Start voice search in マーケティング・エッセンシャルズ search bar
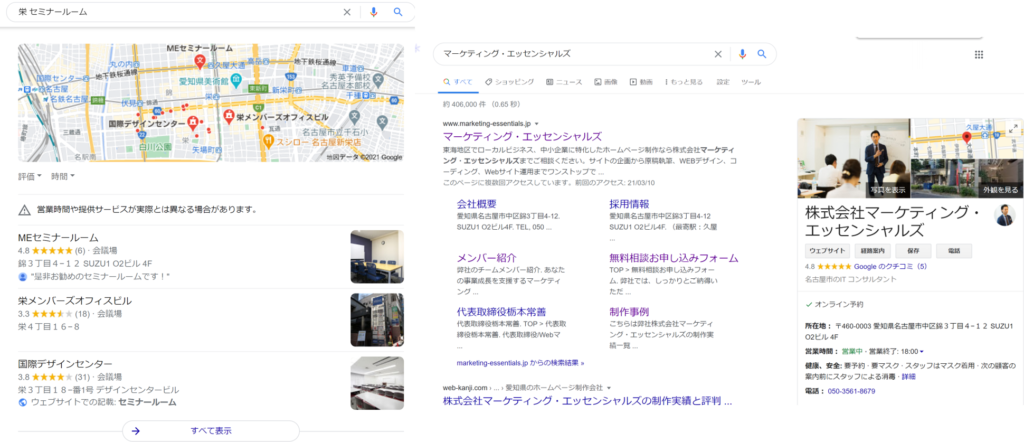Screen dimensions: 1024x442 point(742,54)
